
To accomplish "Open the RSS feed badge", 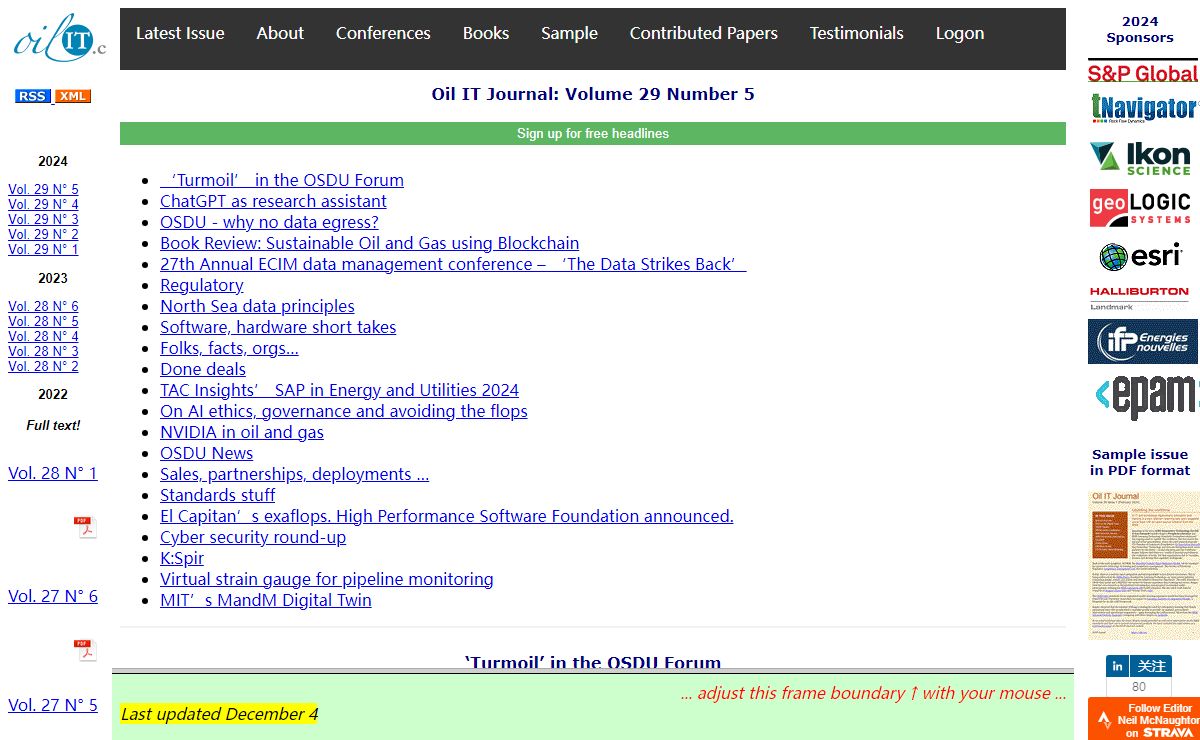I will tap(33, 96).
